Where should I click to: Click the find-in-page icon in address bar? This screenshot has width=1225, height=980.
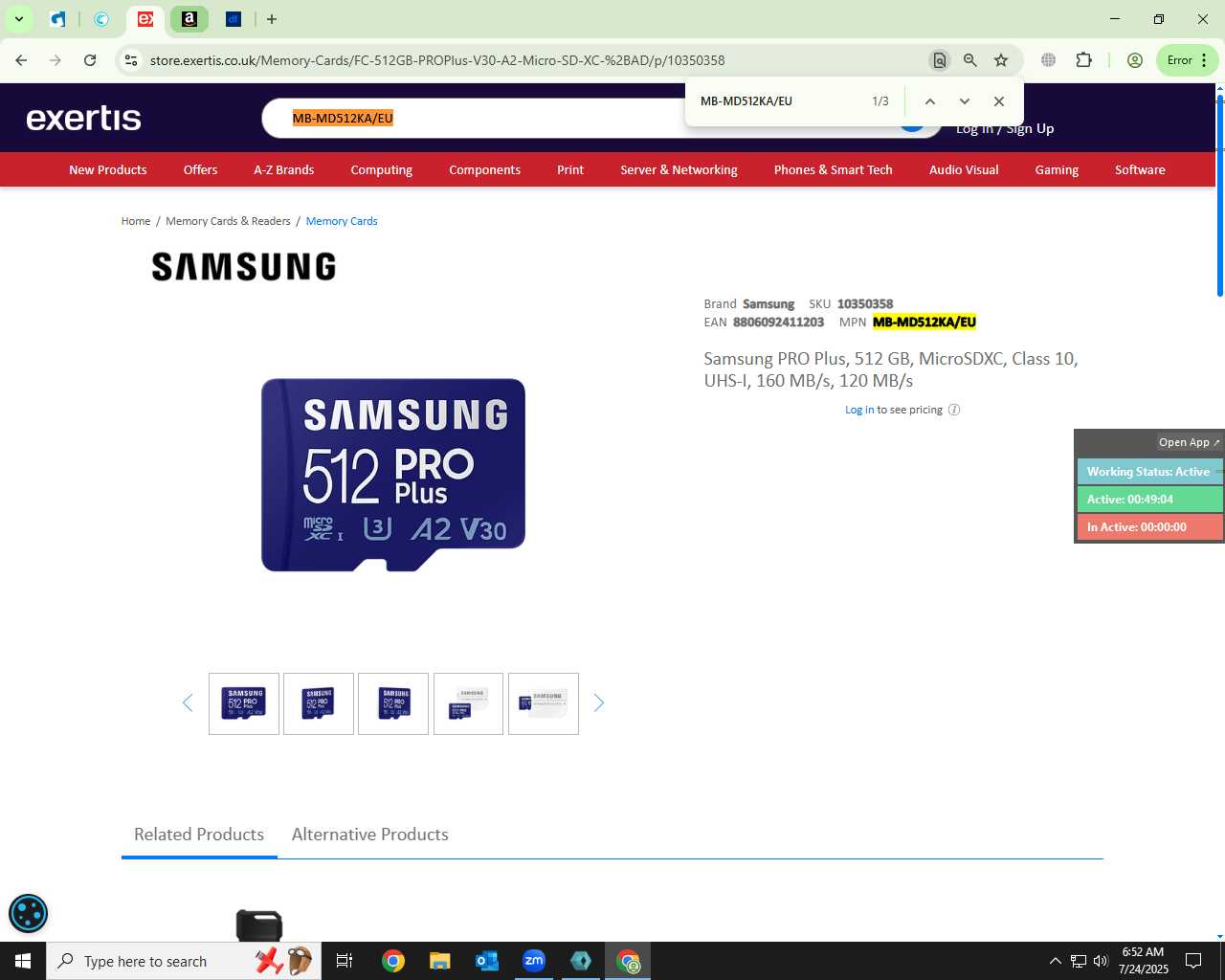[940, 60]
